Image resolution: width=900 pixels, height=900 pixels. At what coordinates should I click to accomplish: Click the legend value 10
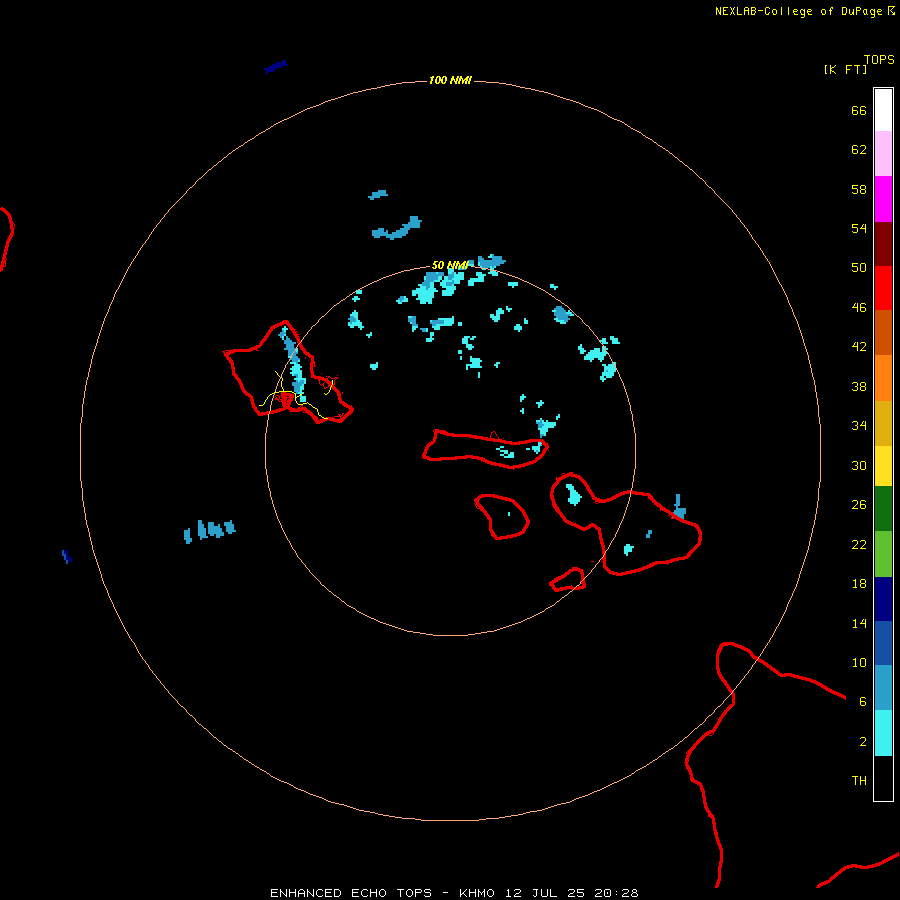[859, 662]
